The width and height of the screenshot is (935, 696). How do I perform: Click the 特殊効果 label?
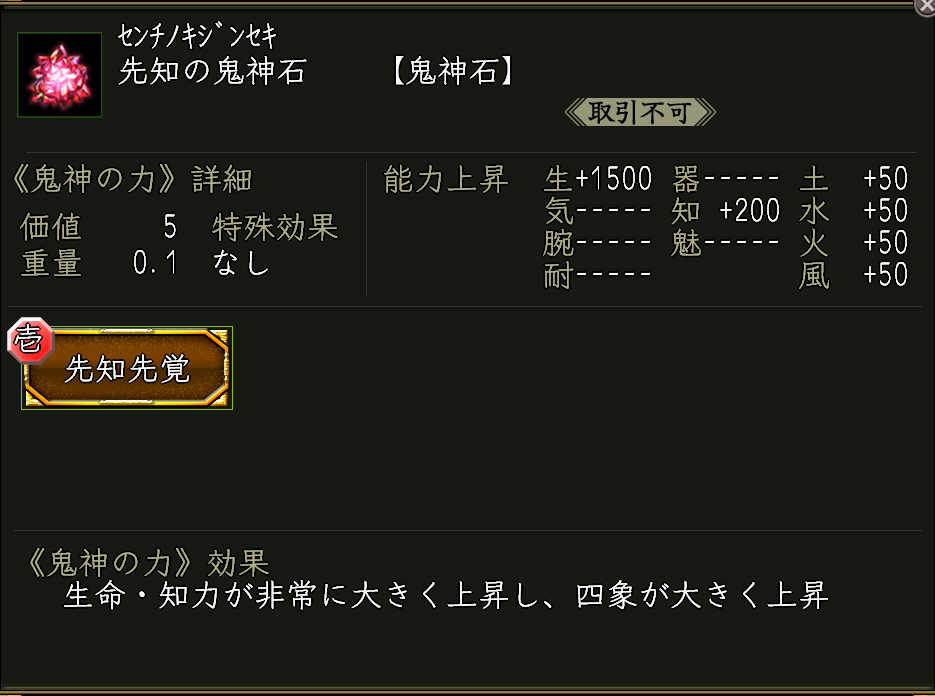click(x=275, y=227)
